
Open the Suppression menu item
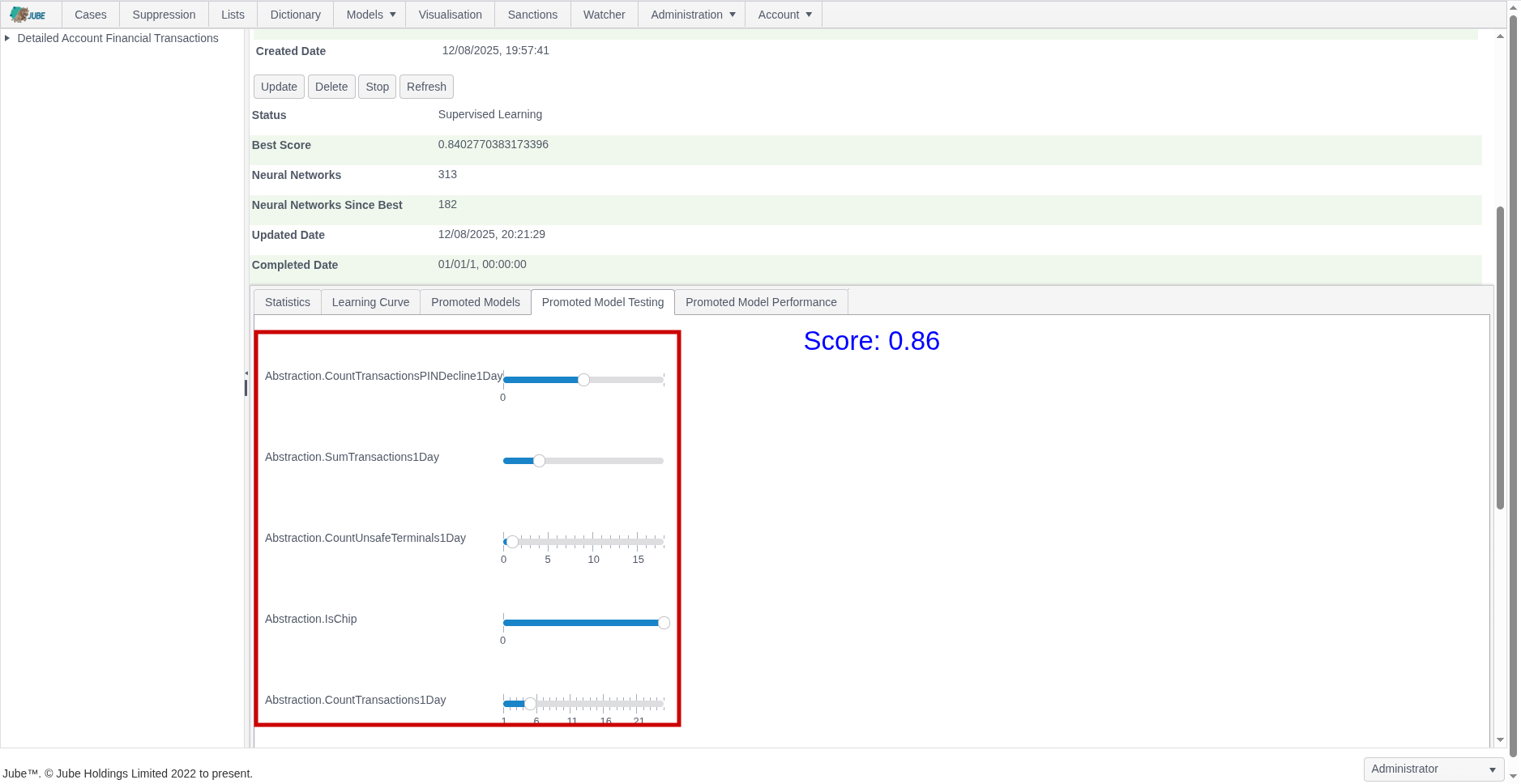point(164,15)
